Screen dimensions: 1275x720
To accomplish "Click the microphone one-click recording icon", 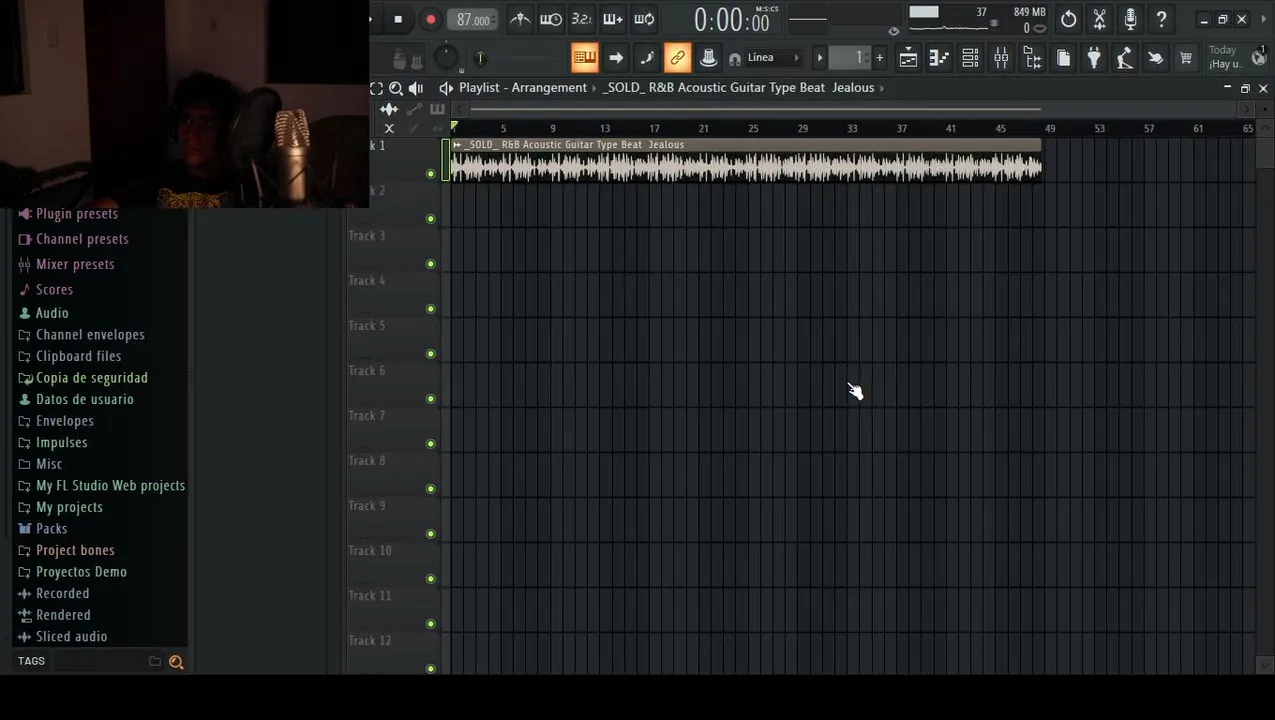I will click(1130, 19).
